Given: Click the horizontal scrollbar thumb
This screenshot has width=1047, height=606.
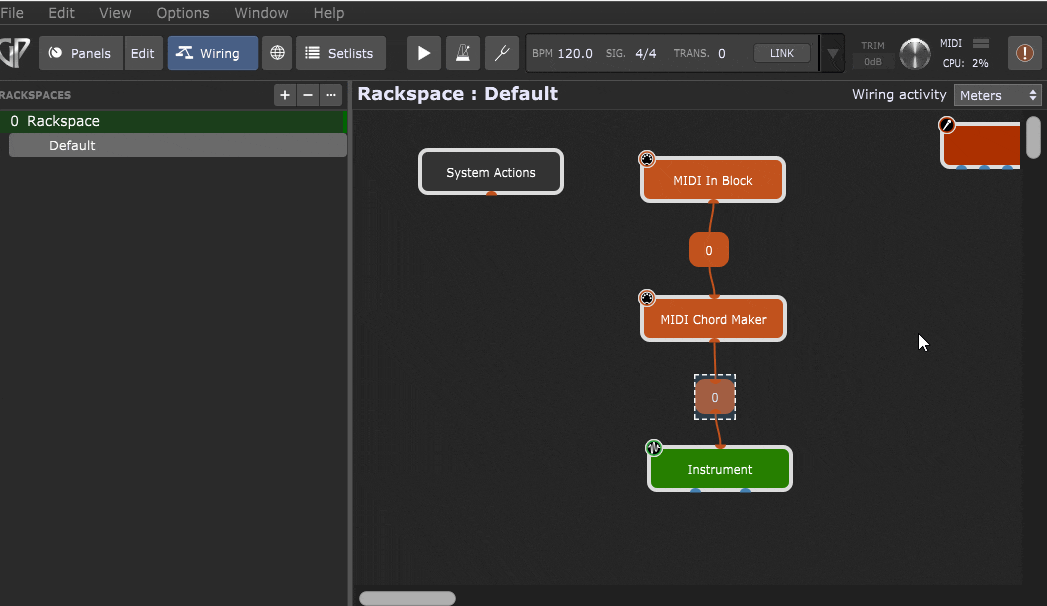Looking at the screenshot, I should pos(407,598).
